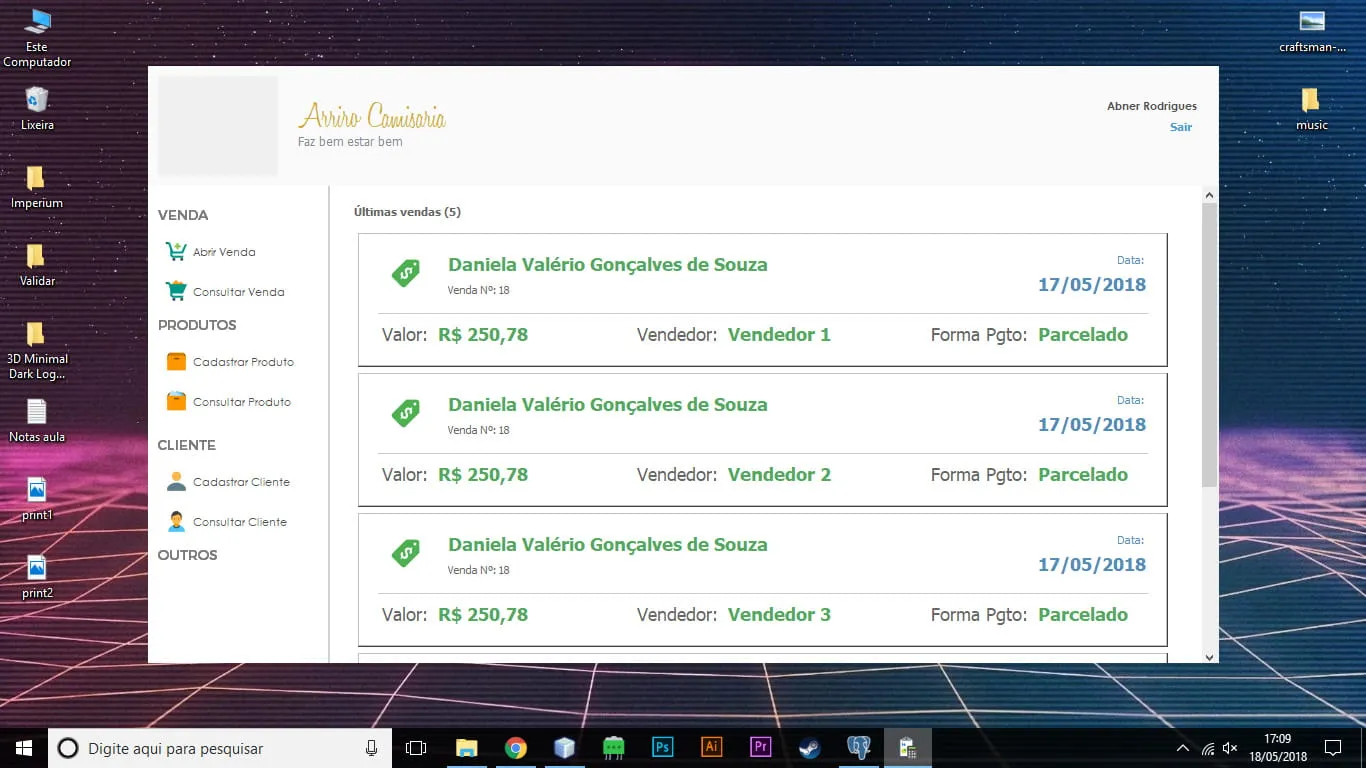Viewport: 1366px width, 768px height.
Task: Click the microphone icon in taskbar search
Action: click(371, 748)
